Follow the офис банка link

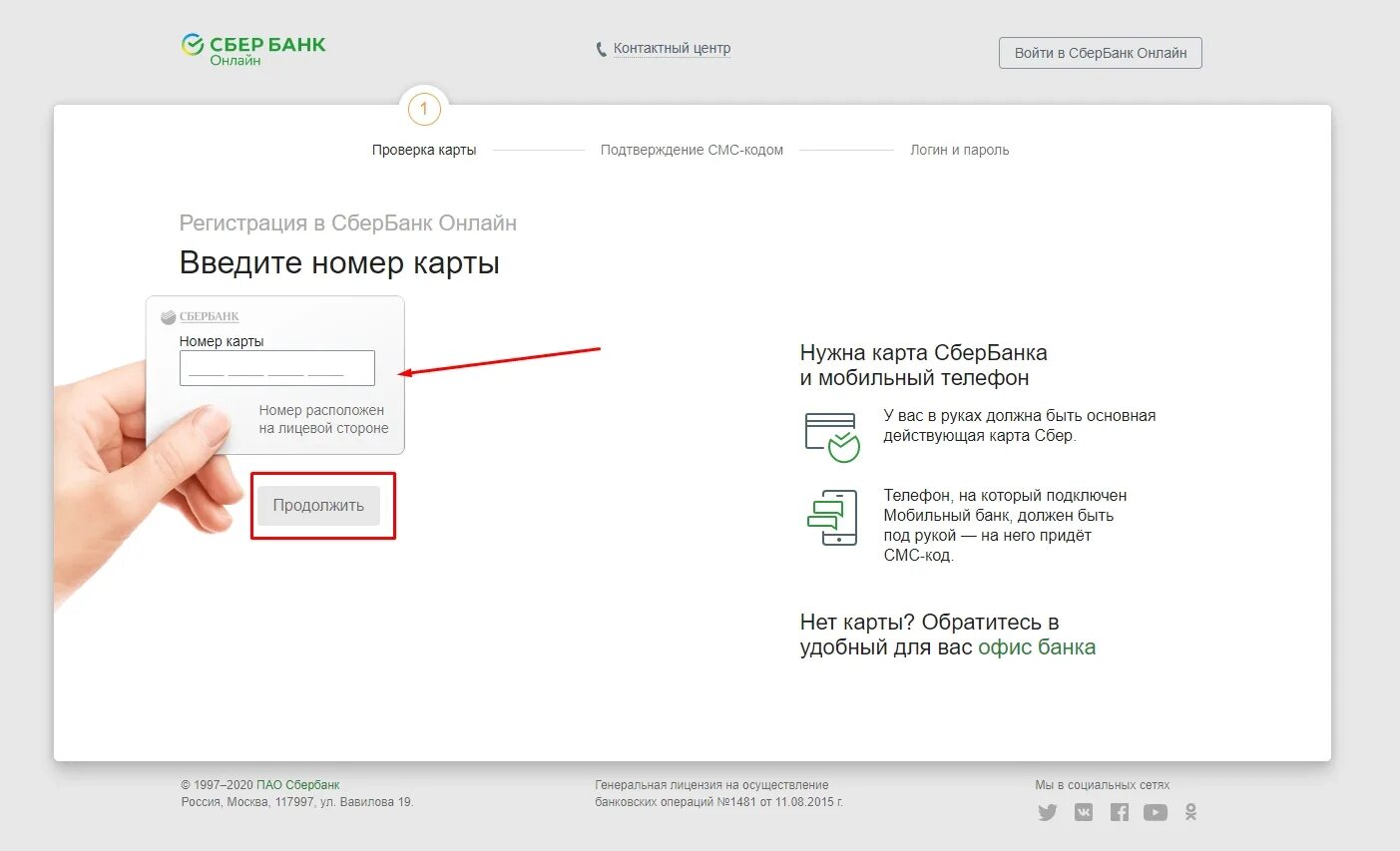1037,647
